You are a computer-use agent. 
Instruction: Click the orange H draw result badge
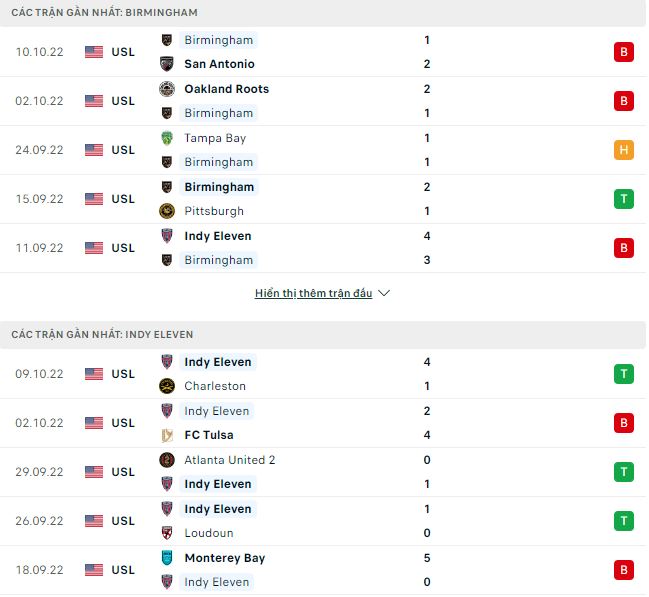624,150
